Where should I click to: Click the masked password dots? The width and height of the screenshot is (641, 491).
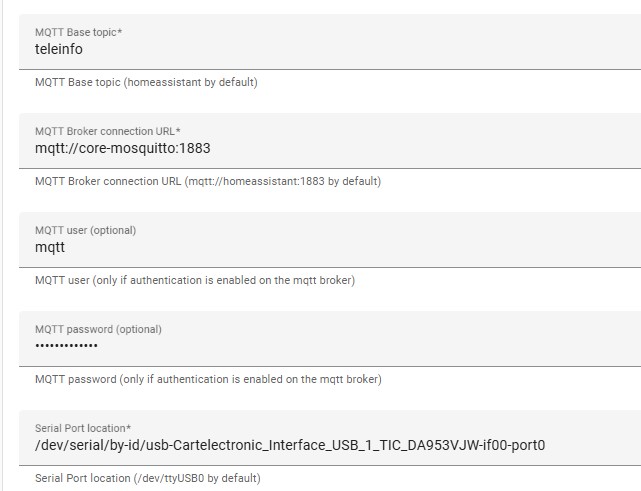tap(66, 346)
